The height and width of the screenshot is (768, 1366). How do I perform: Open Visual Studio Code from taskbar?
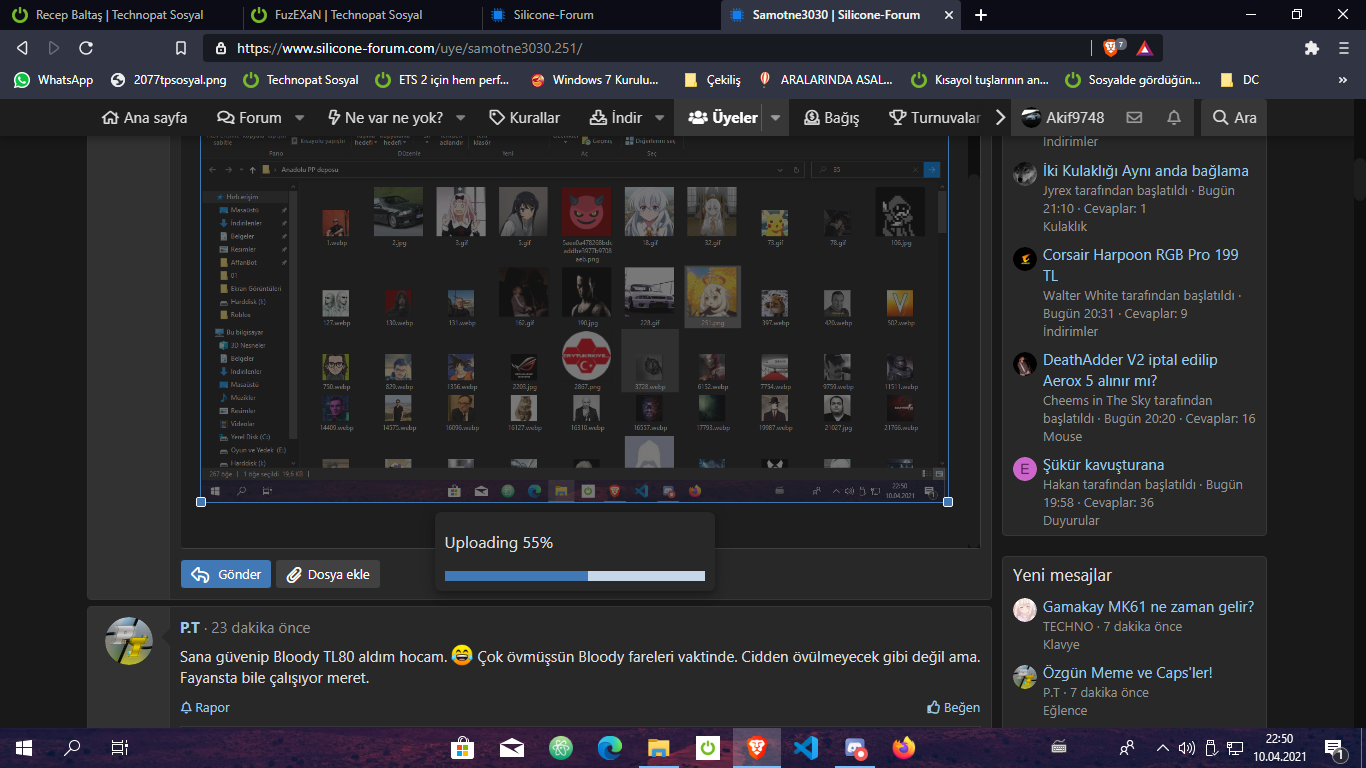[805, 747]
